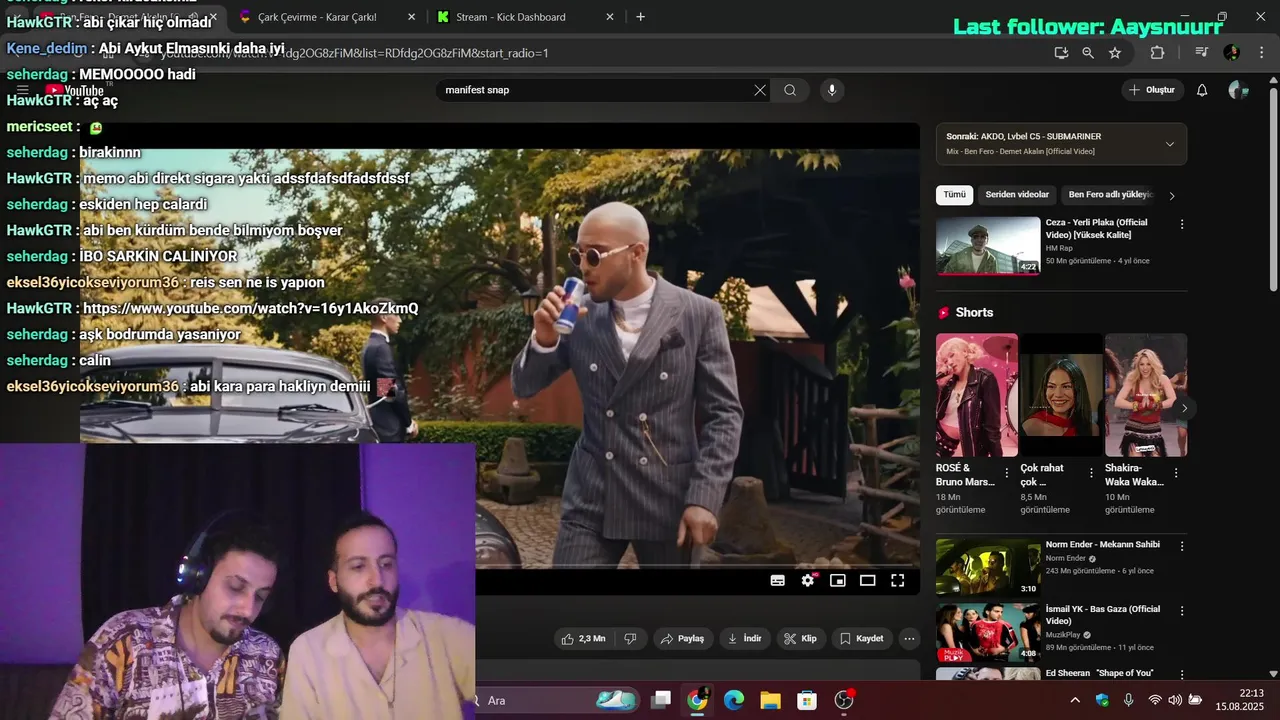
Task: Expand the Sonraki mix playlist panel
Action: (x=1170, y=144)
